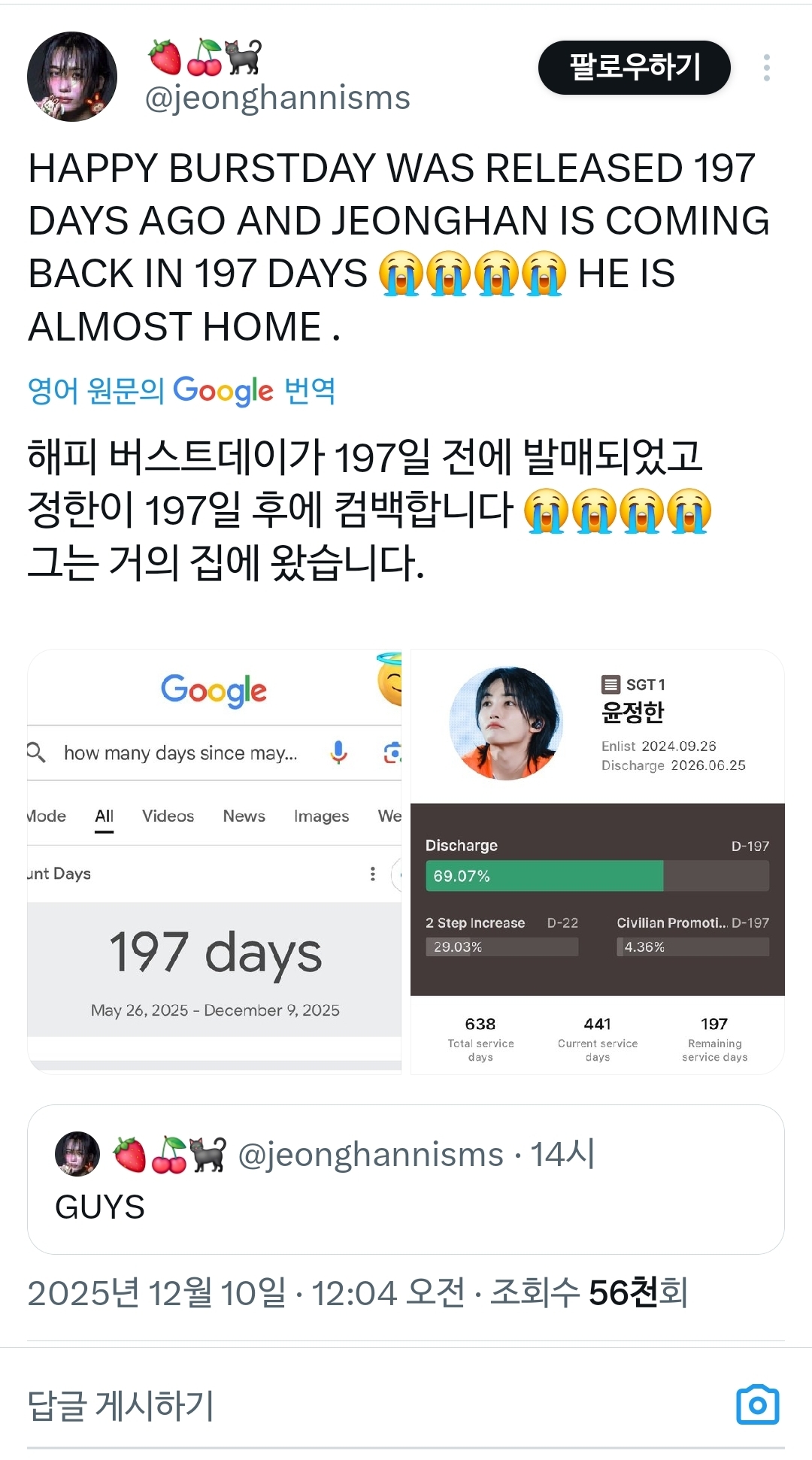Tap the small avatar in quoted tweet
The width and height of the screenshot is (812, 1460).
point(77,1154)
